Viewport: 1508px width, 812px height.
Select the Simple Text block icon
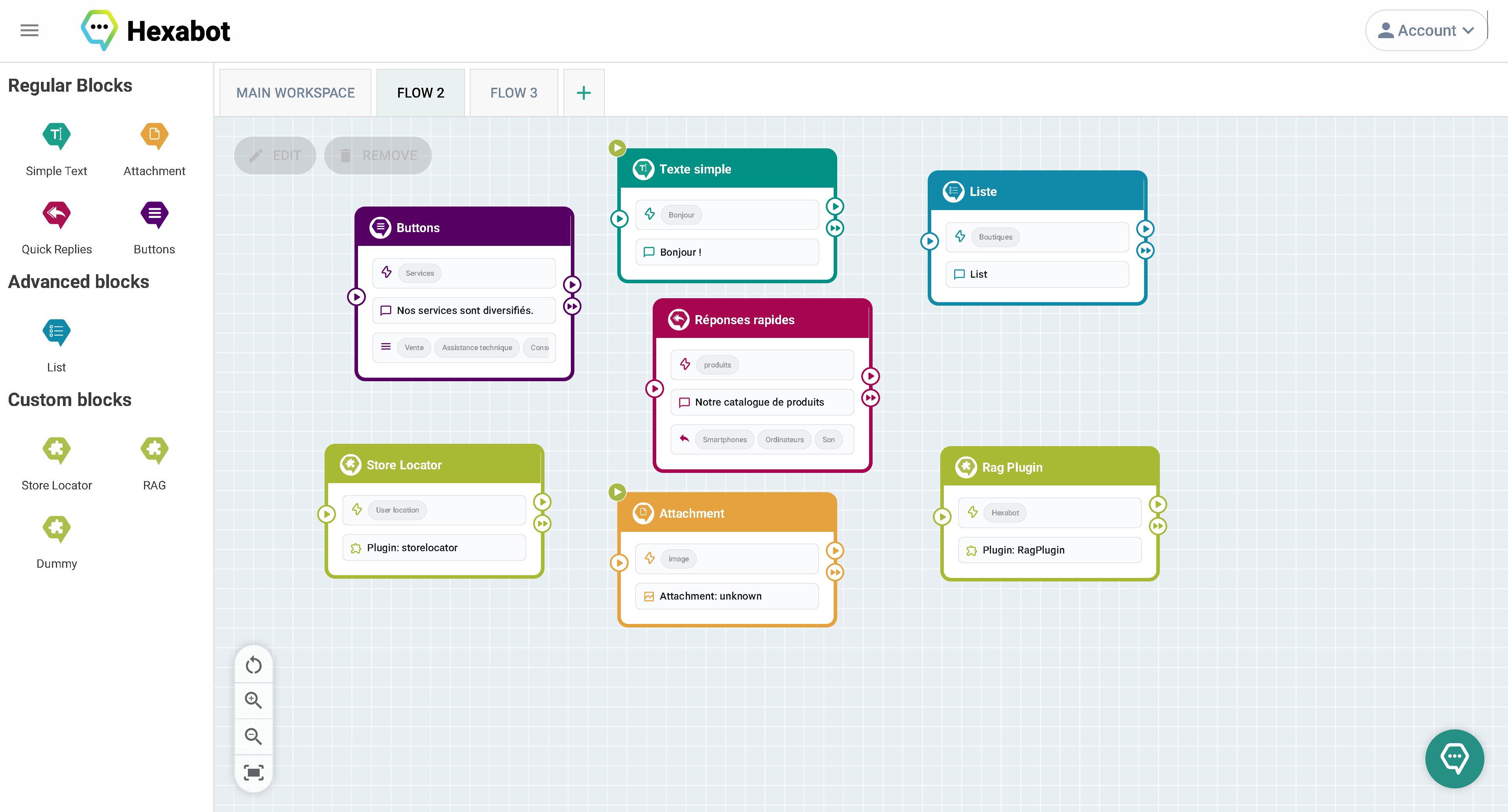click(x=56, y=135)
